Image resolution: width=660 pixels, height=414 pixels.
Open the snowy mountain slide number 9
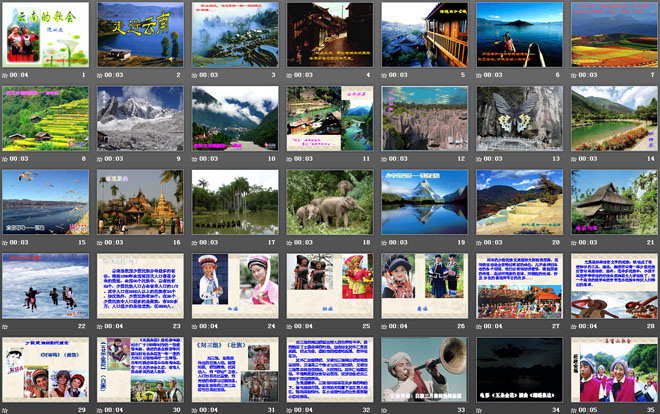pos(140,117)
